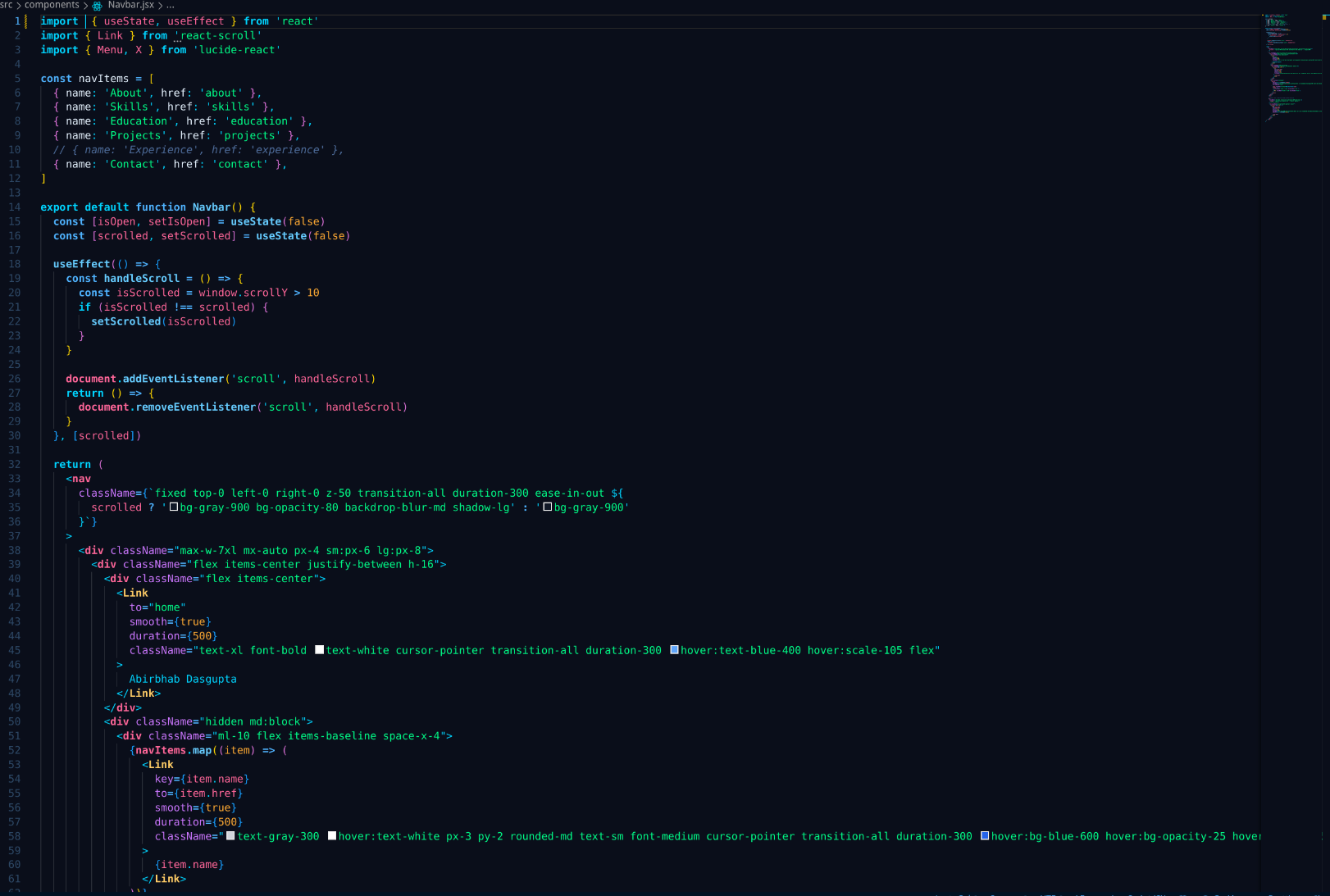
Task: Click the hover:text-blue-400 color swatch
Action: point(674,650)
